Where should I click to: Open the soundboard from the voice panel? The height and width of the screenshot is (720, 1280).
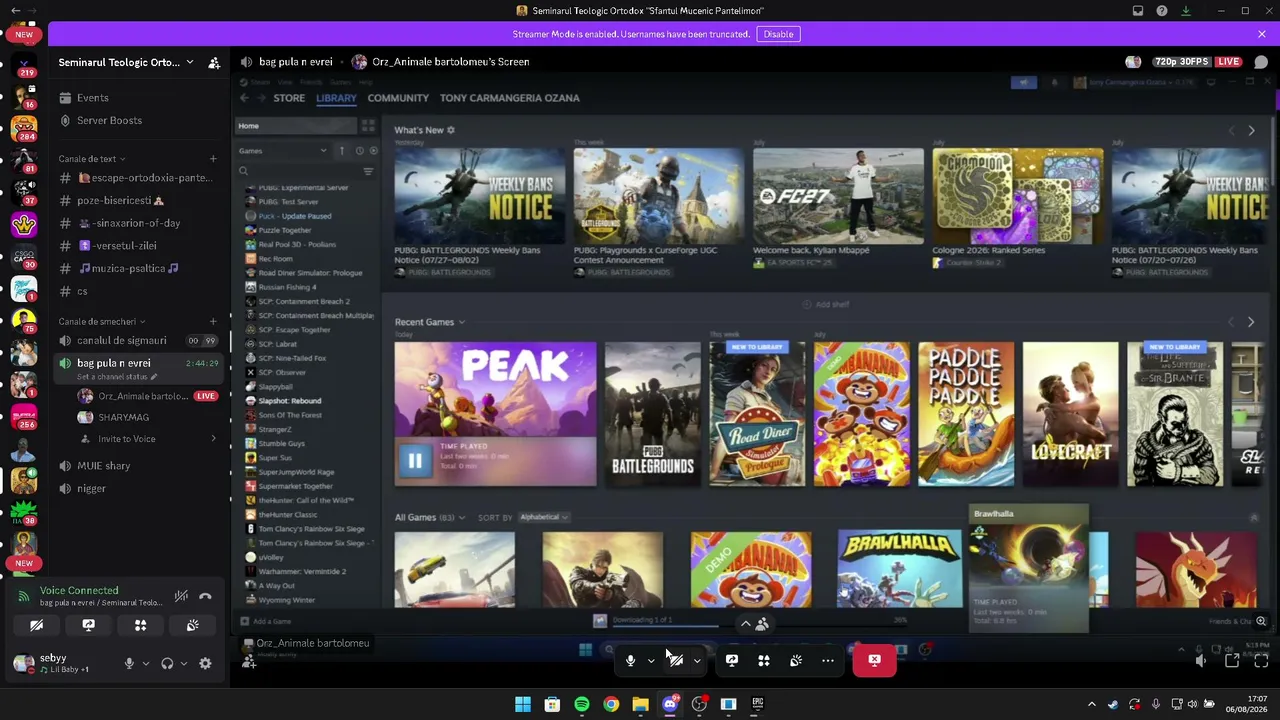(x=192, y=626)
